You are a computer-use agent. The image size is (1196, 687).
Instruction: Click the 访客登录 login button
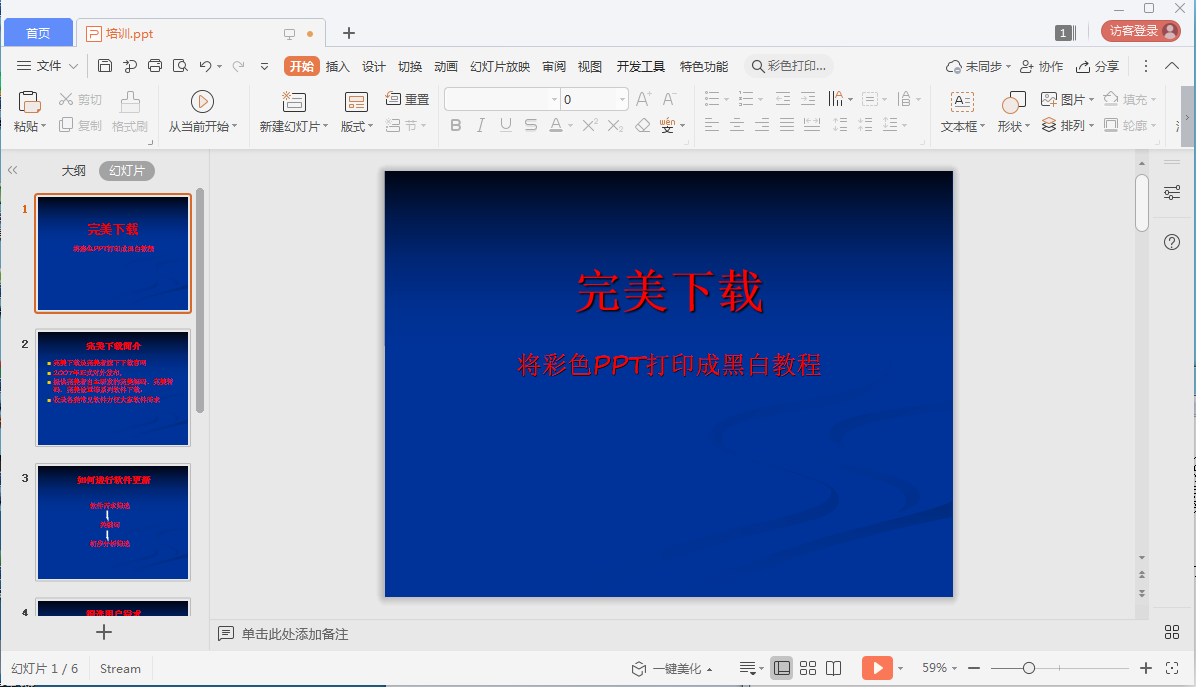1140,30
